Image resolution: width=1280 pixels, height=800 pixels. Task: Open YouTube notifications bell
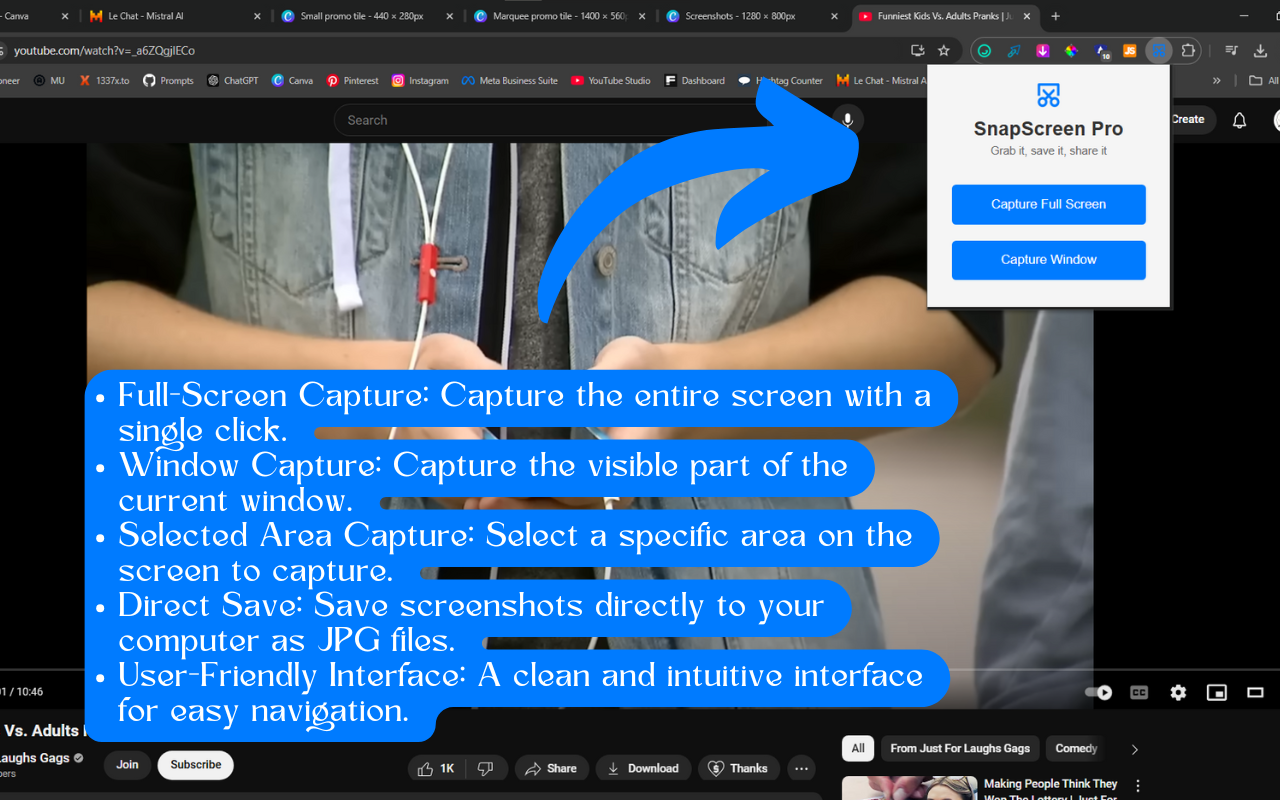click(x=1239, y=120)
